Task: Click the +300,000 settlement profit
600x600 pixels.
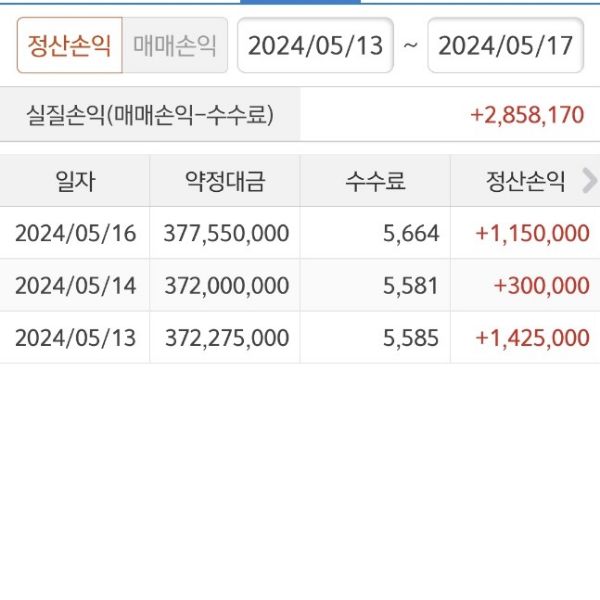Action: coord(541,285)
